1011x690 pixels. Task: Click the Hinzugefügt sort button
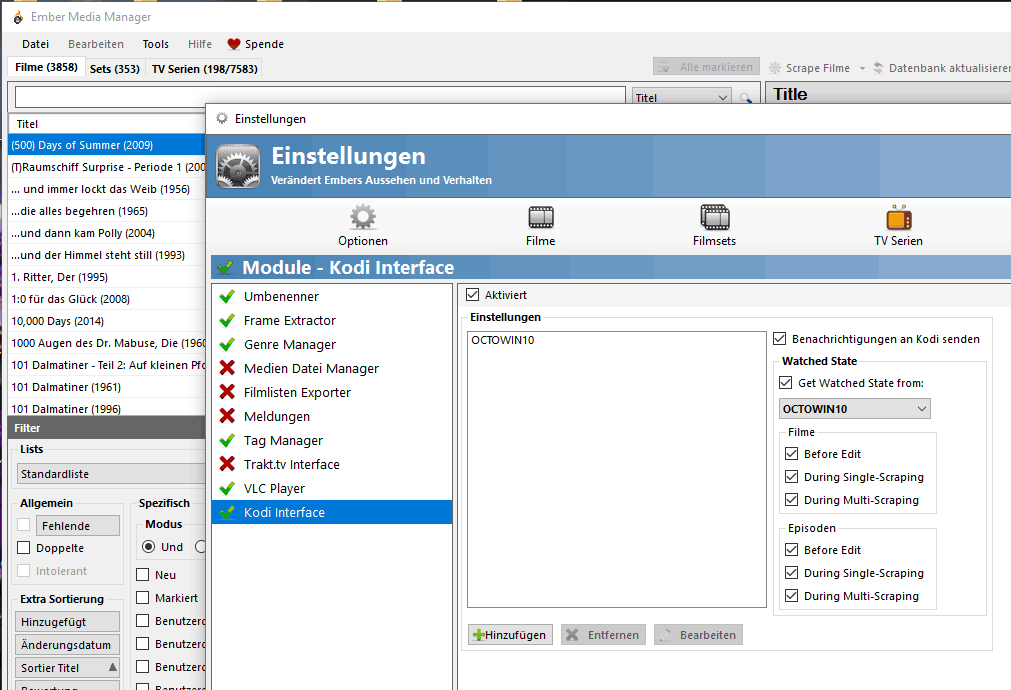tap(67, 622)
